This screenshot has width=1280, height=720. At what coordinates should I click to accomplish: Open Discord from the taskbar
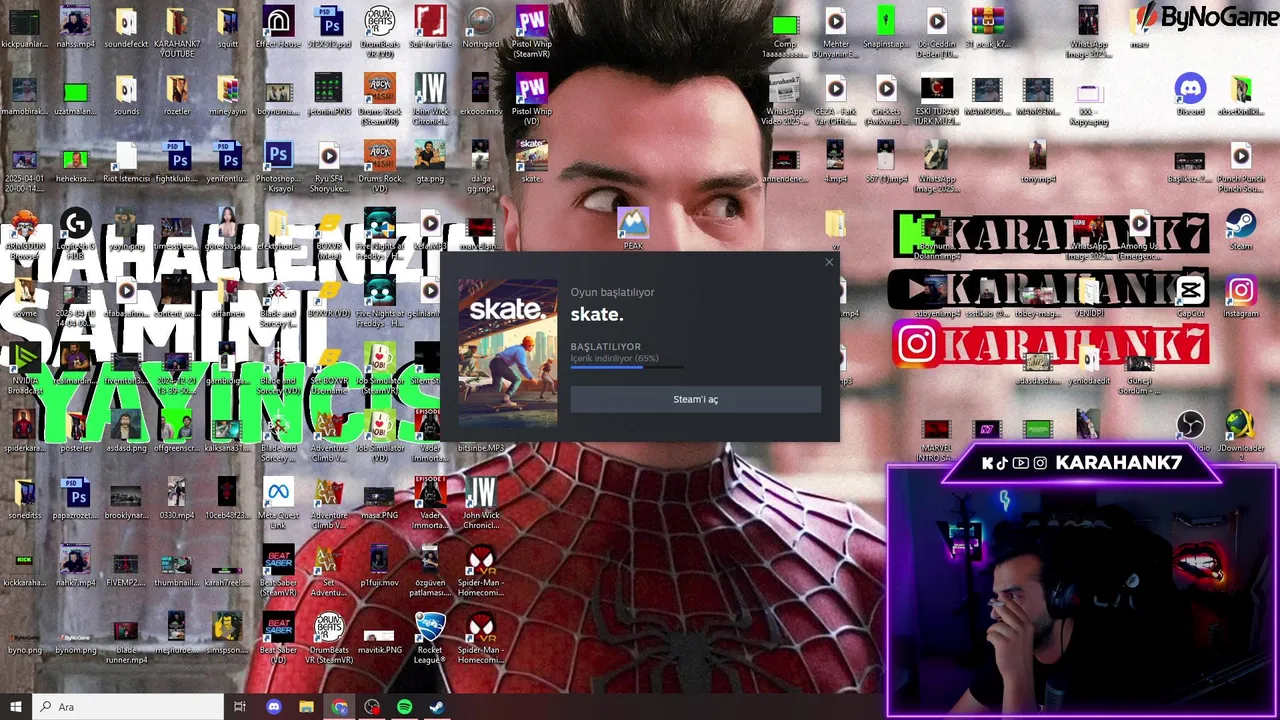(x=274, y=707)
